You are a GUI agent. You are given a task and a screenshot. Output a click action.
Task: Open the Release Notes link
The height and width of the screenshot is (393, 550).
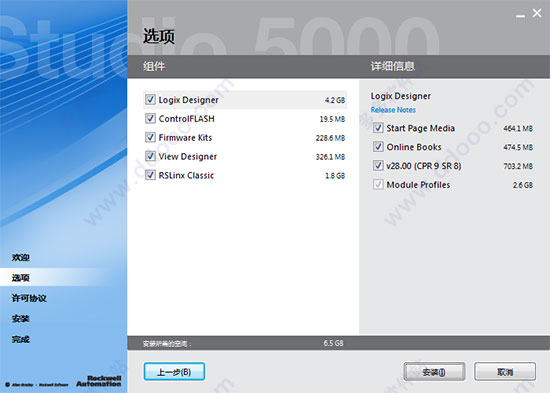[x=393, y=110]
